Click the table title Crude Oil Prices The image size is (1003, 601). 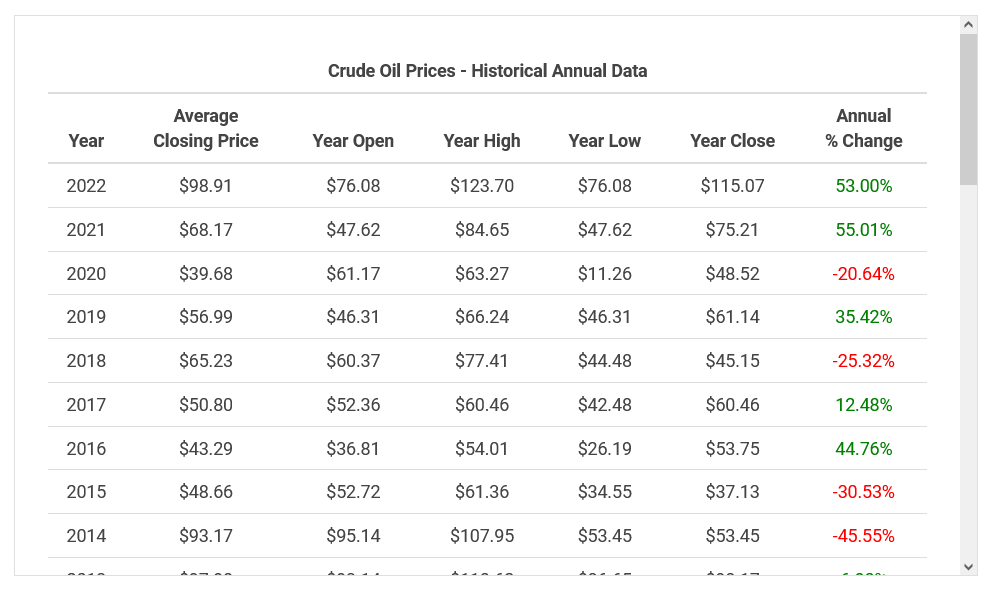[487, 71]
